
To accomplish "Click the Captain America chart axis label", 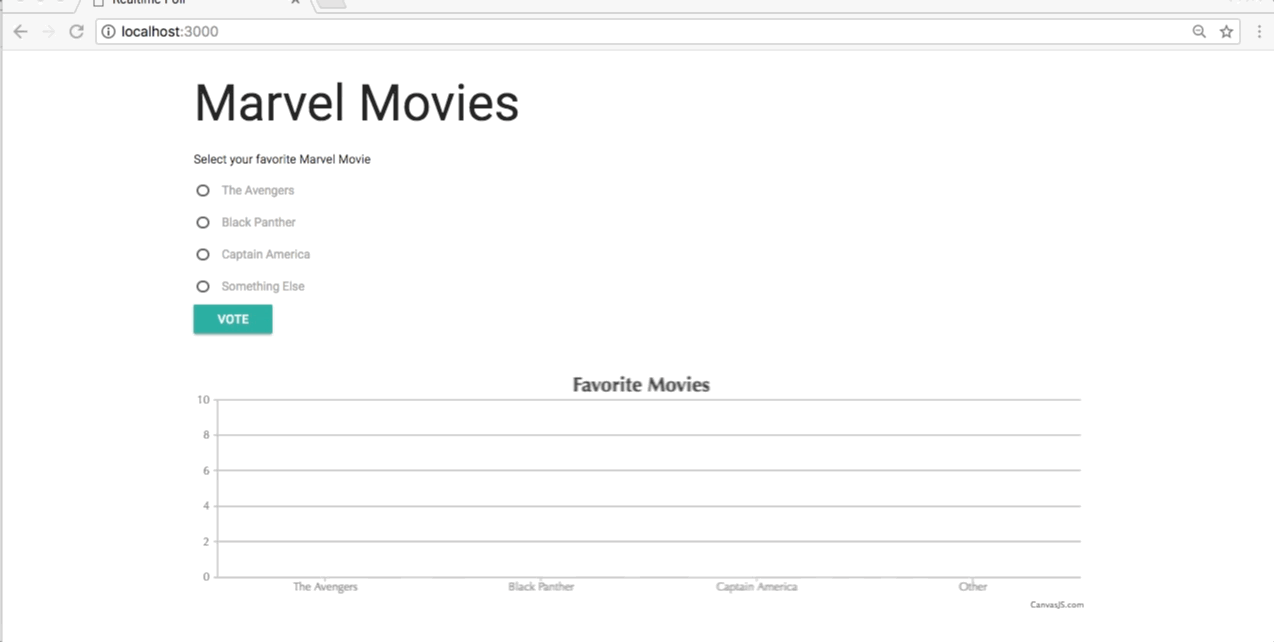I will 757,587.
